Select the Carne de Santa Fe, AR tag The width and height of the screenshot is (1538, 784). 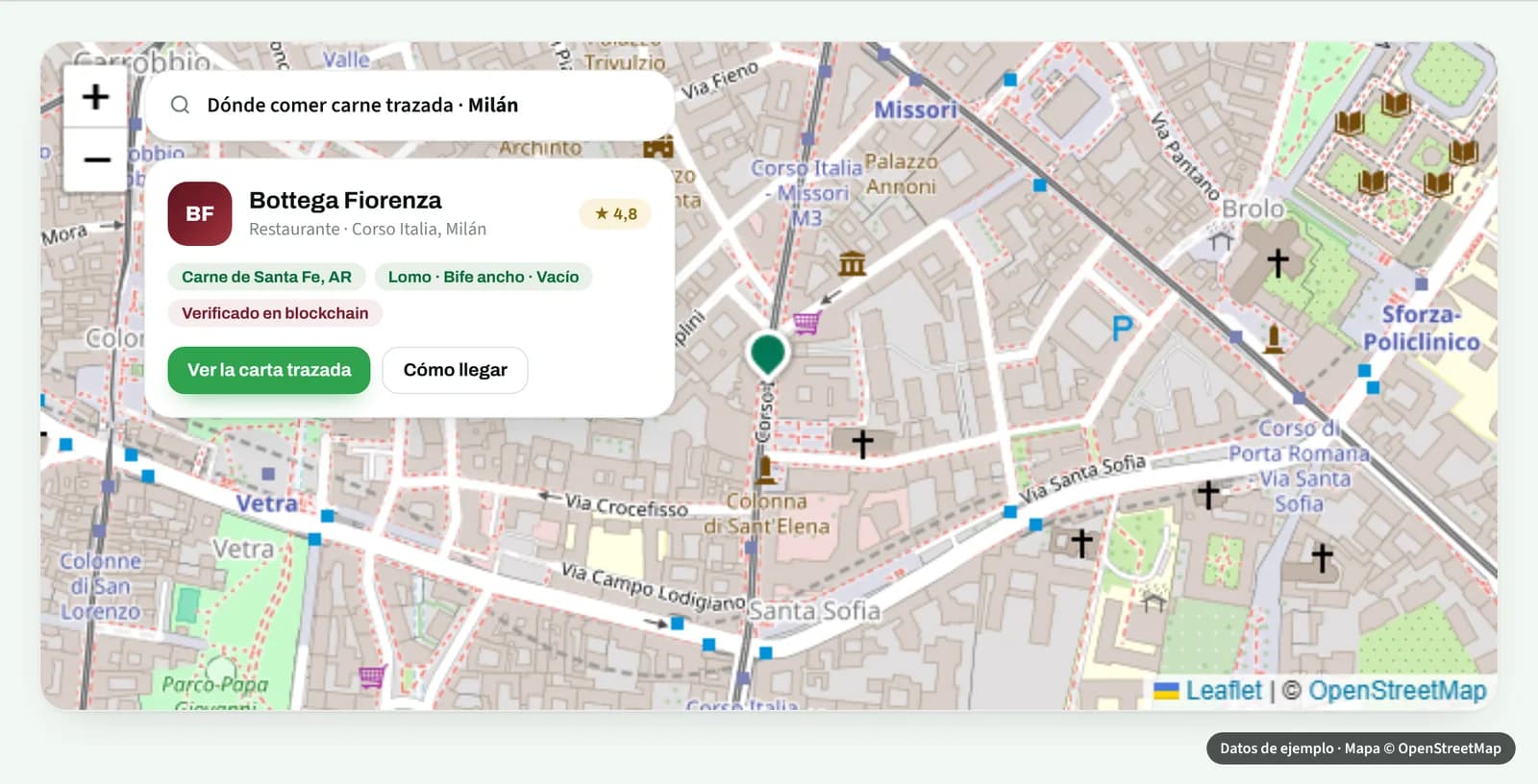pyautogui.click(x=266, y=277)
